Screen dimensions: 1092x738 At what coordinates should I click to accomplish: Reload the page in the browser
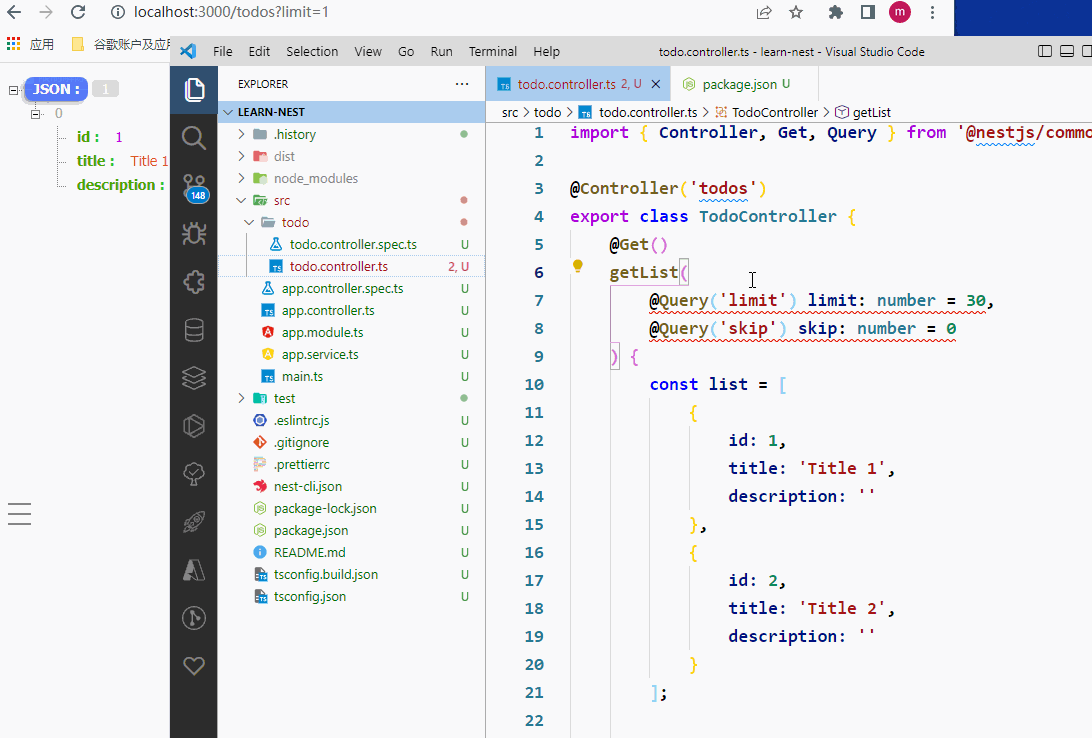tap(78, 13)
